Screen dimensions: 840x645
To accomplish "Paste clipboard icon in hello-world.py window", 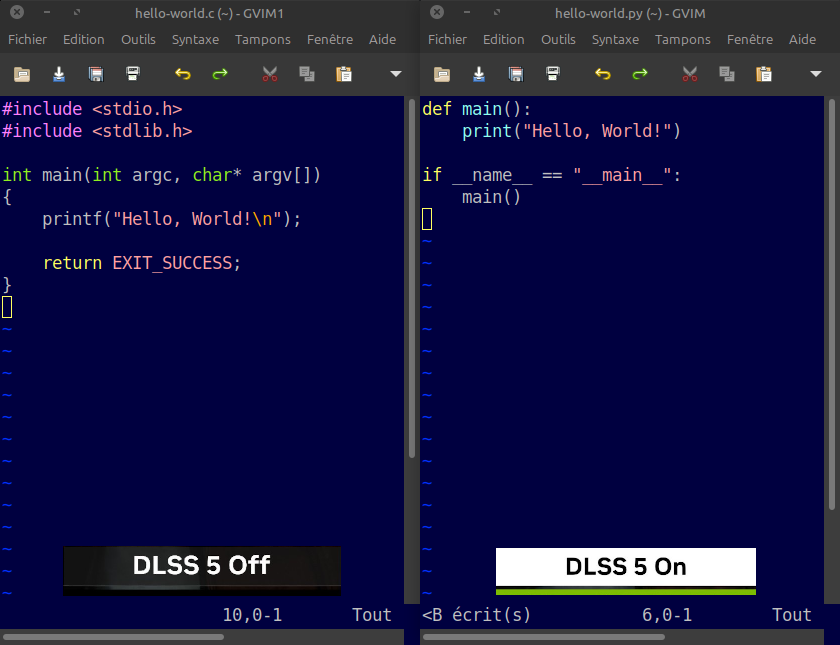I will click(x=764, y=74).
